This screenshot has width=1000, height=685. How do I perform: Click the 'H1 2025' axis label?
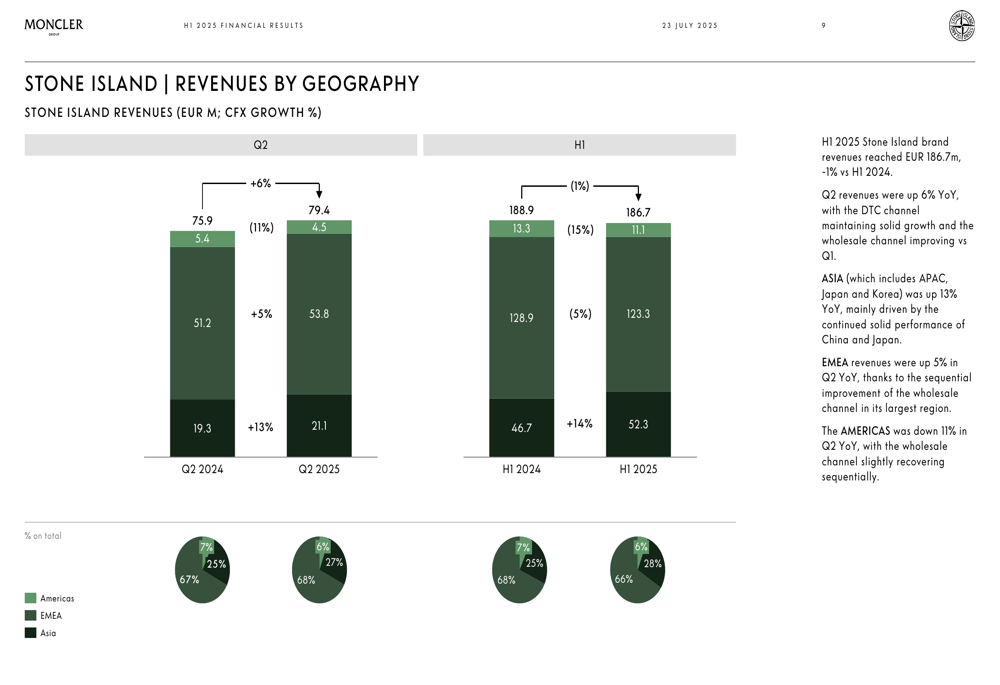(x=638, y=469)
